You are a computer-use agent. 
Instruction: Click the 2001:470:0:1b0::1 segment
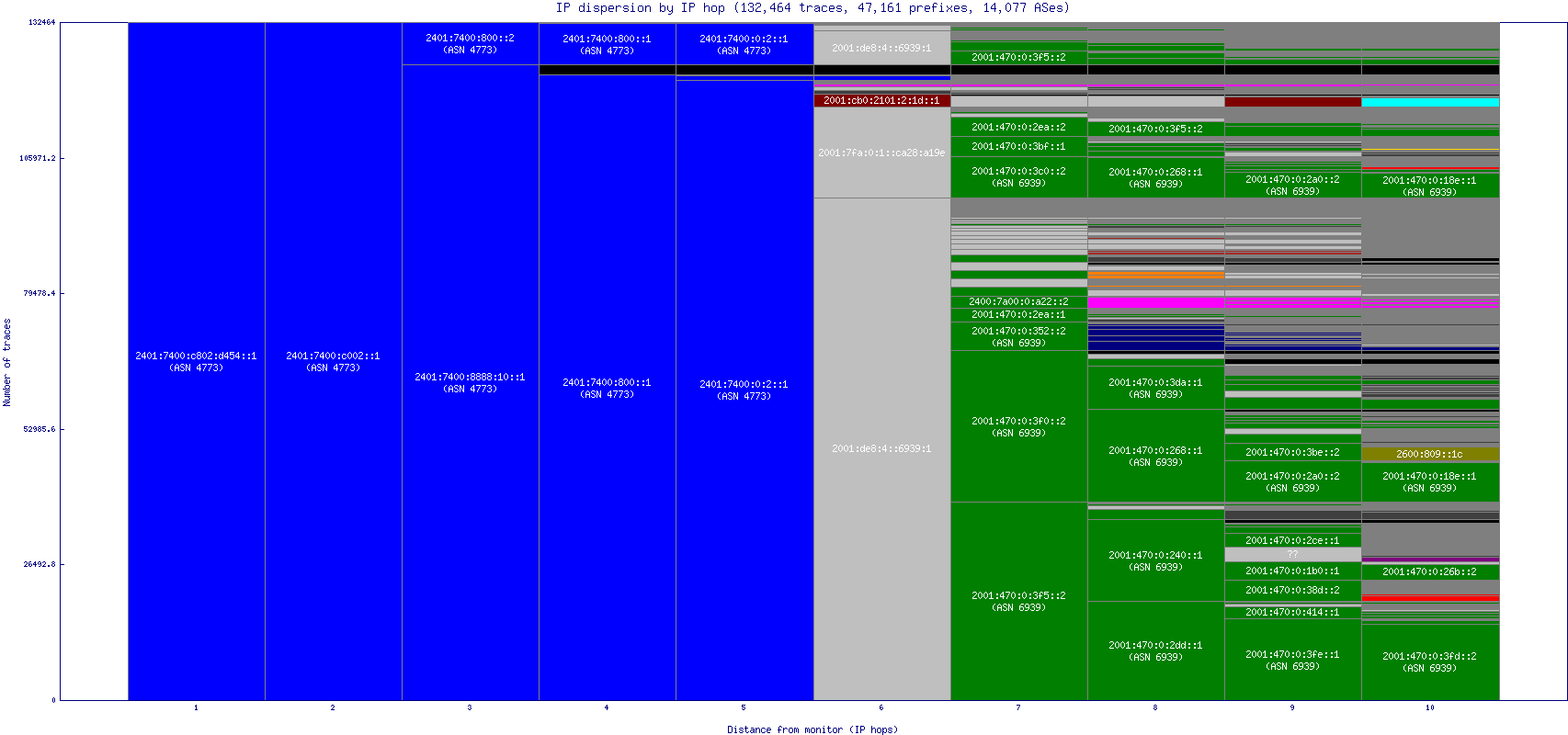[x=1292, y=571]
